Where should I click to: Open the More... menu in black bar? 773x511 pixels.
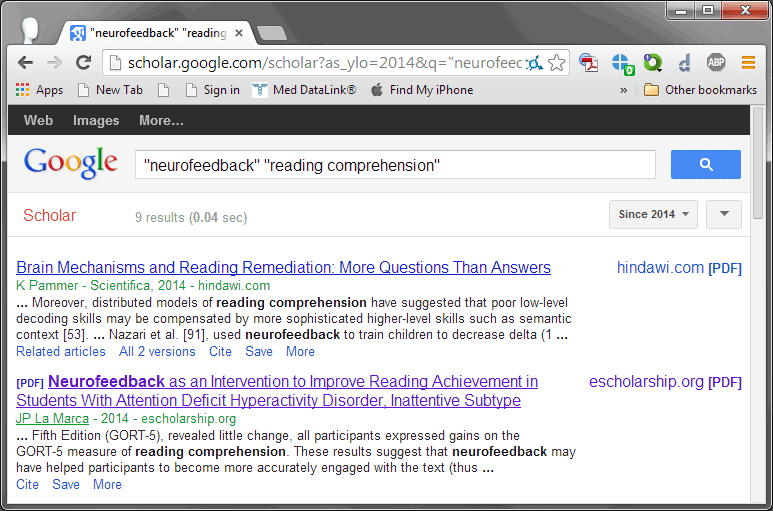pos(161,120)
